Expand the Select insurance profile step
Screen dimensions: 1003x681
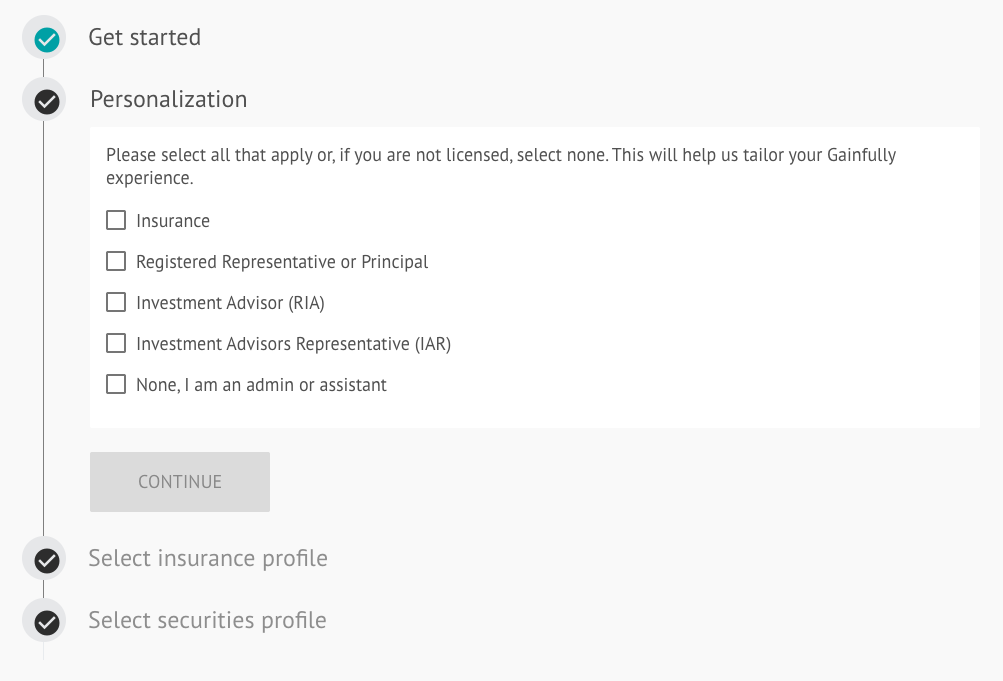pos(208,558)
